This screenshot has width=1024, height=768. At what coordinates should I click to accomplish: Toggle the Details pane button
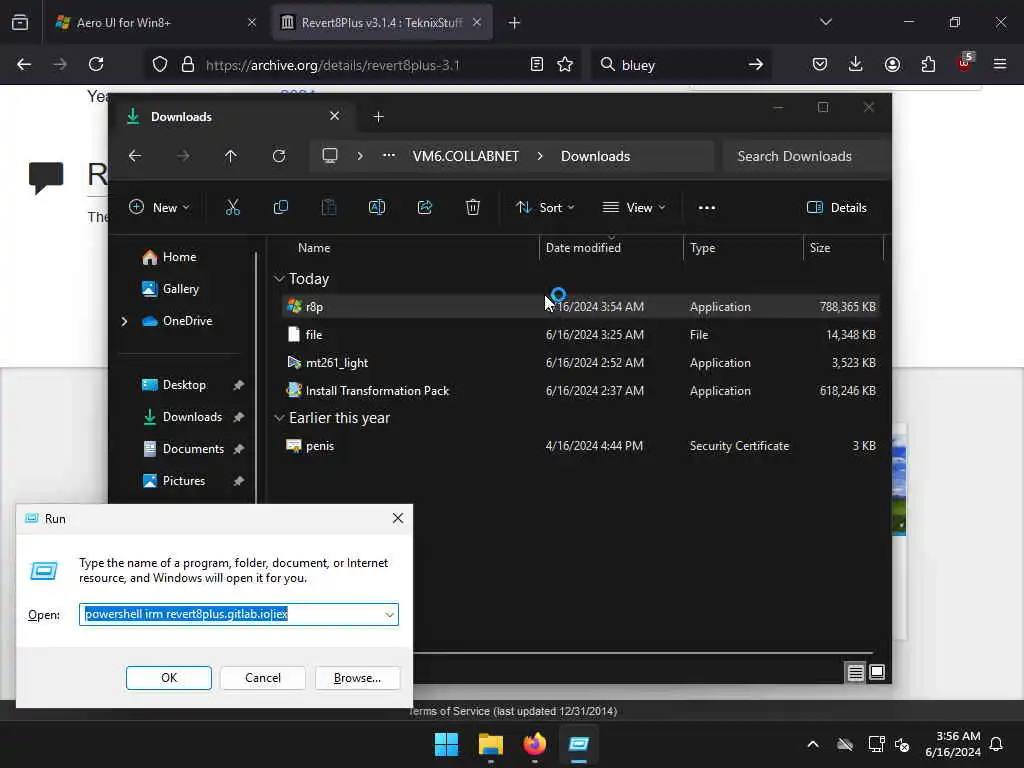[837, 208]
